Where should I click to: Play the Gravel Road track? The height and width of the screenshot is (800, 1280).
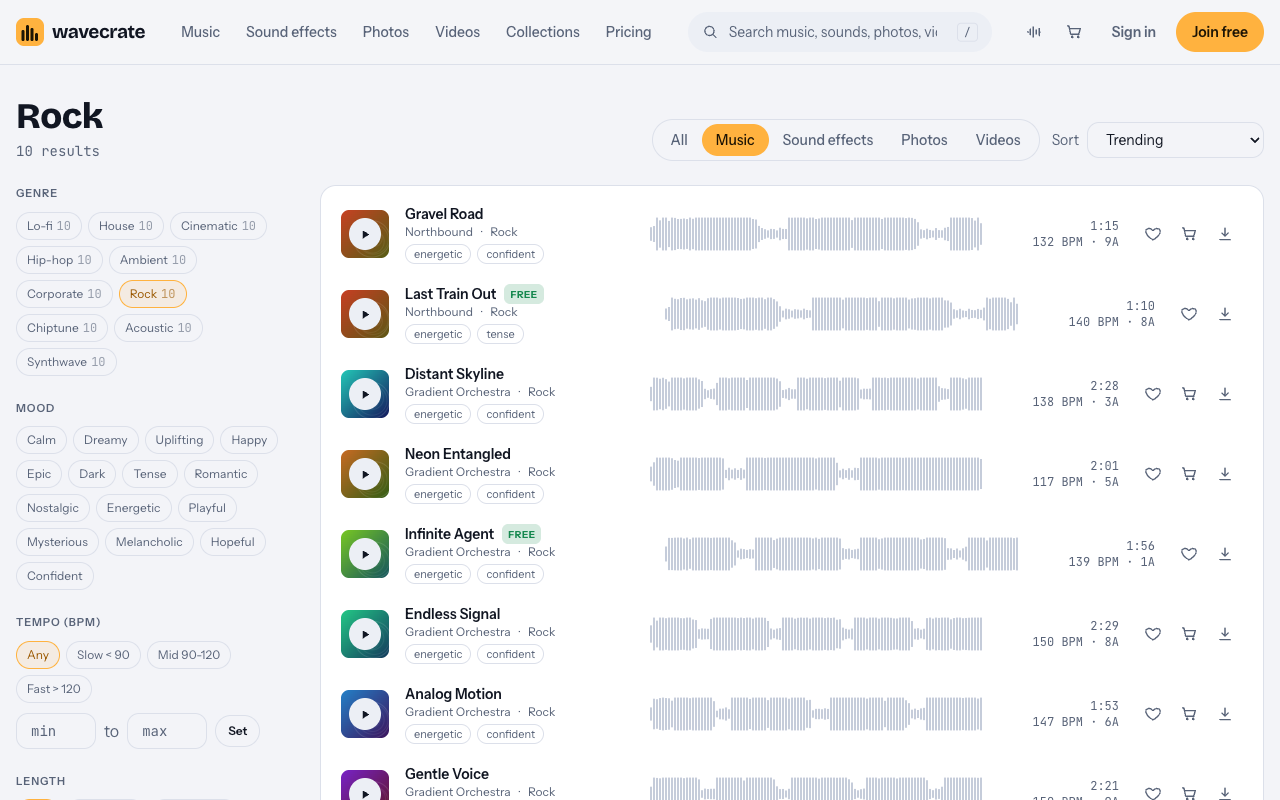pyautogui.click(x=365, y=234)
